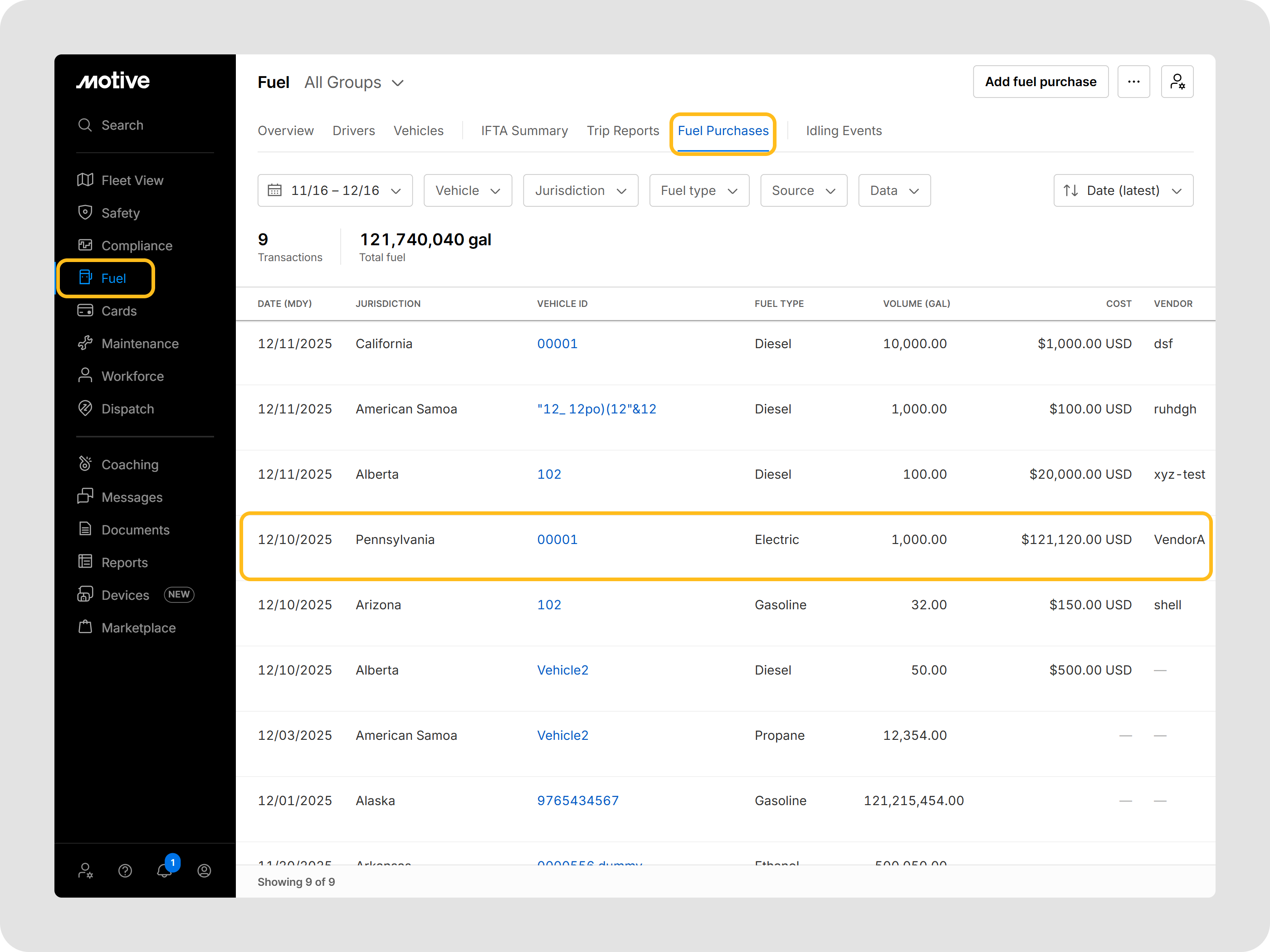The width and height of the screenshot is (1270, 952).
Task: Open Marketplace from the sidebar
Action: tap(138, 628)
